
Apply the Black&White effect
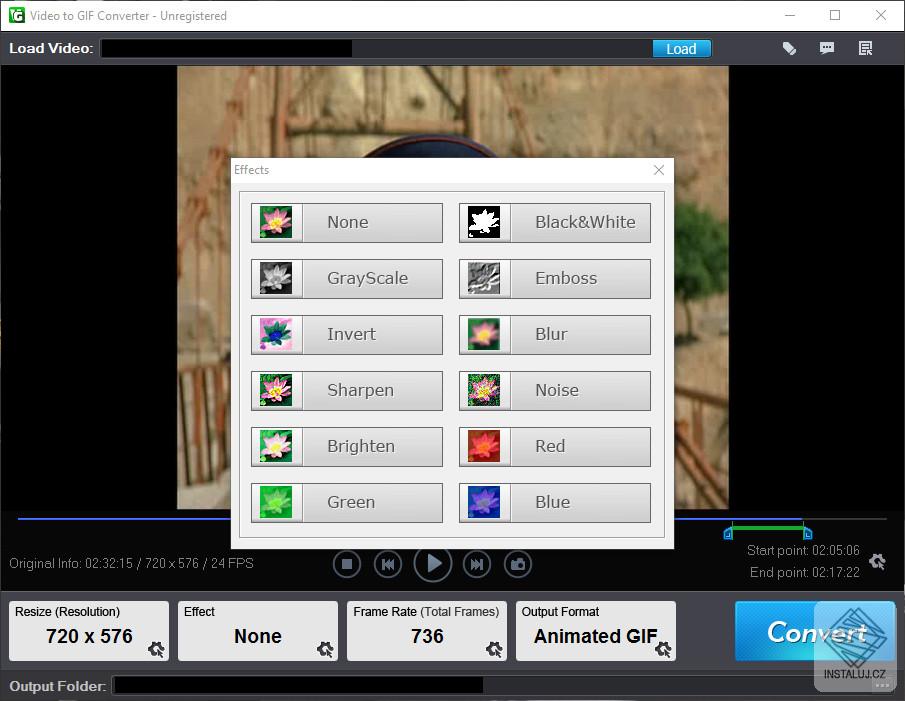point(555,222)
